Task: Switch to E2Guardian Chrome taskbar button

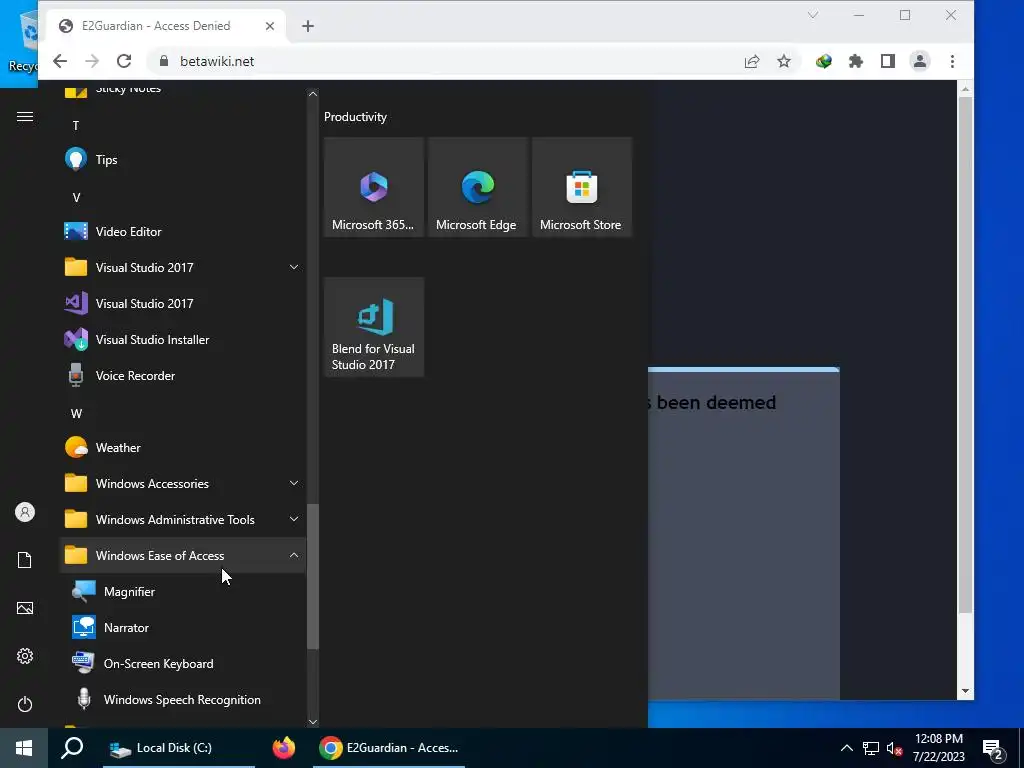Action: 389,748
